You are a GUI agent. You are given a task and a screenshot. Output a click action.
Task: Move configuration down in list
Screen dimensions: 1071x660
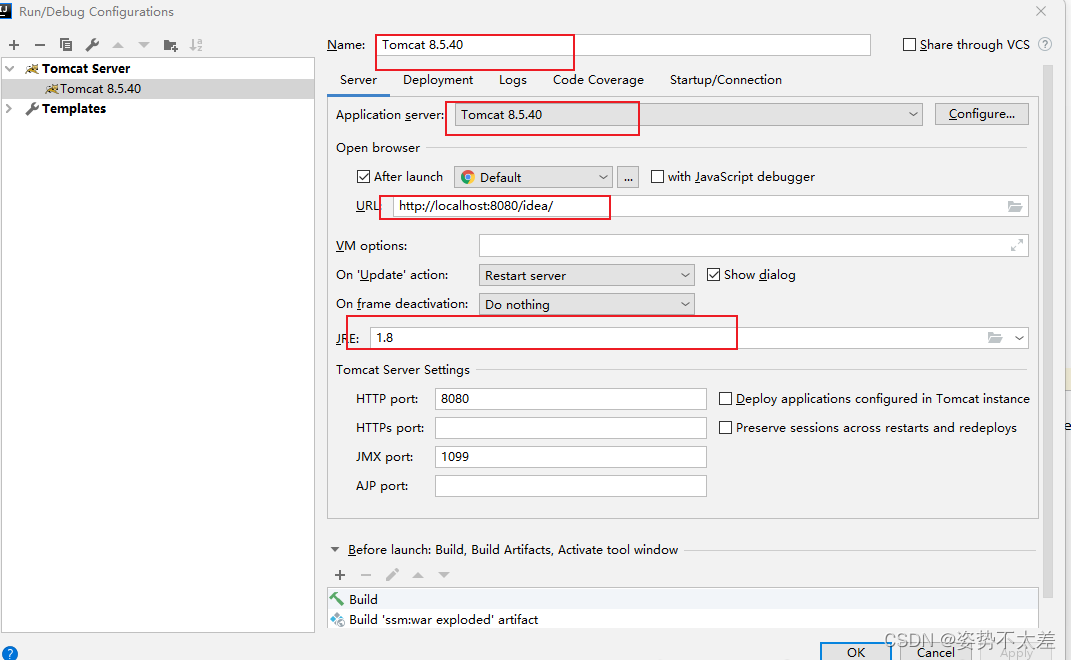pyautogui.click(x=143, y=45)
